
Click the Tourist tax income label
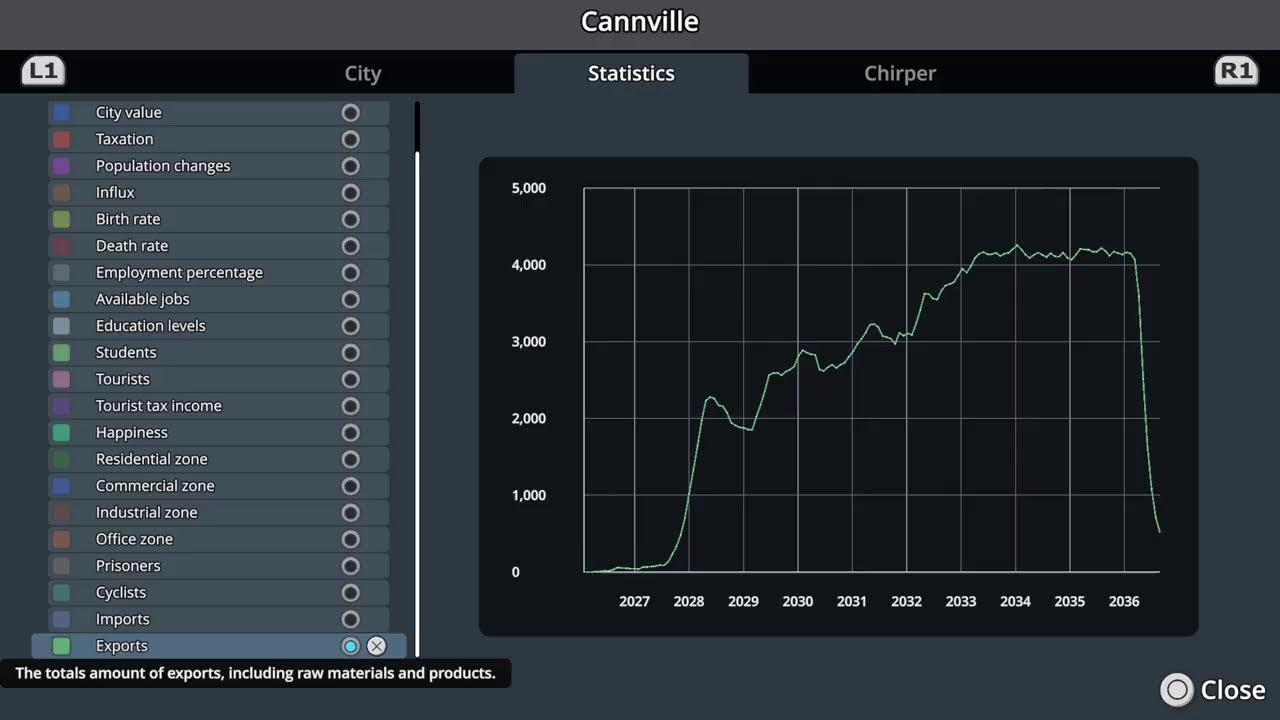[159, 406]
